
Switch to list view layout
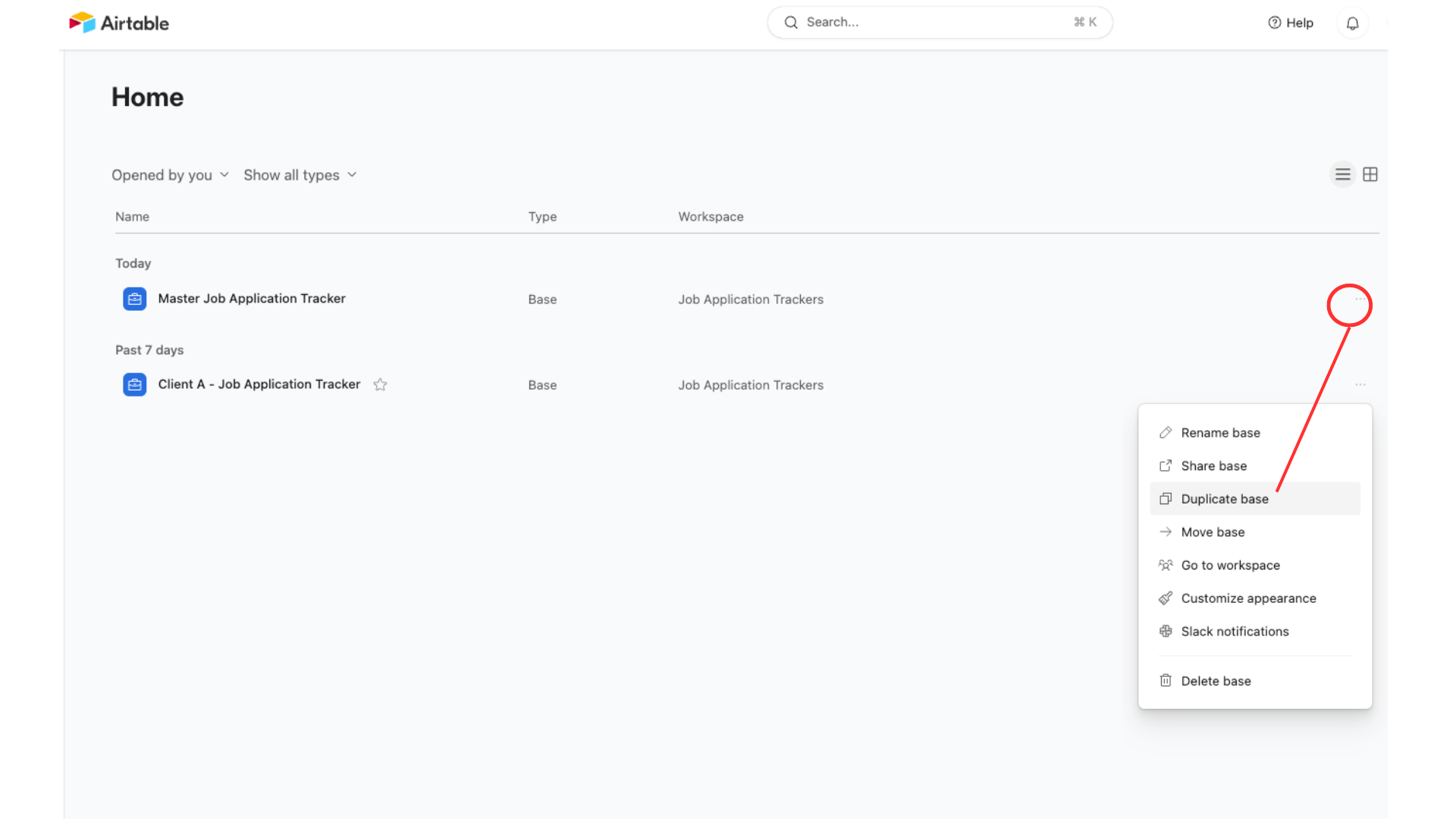click(x=1342, y=174)
